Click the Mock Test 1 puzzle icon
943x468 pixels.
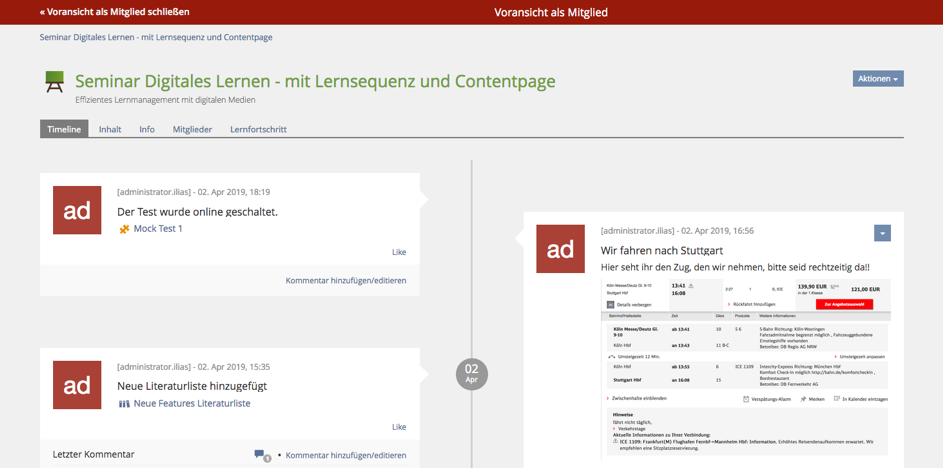[124, 229]
